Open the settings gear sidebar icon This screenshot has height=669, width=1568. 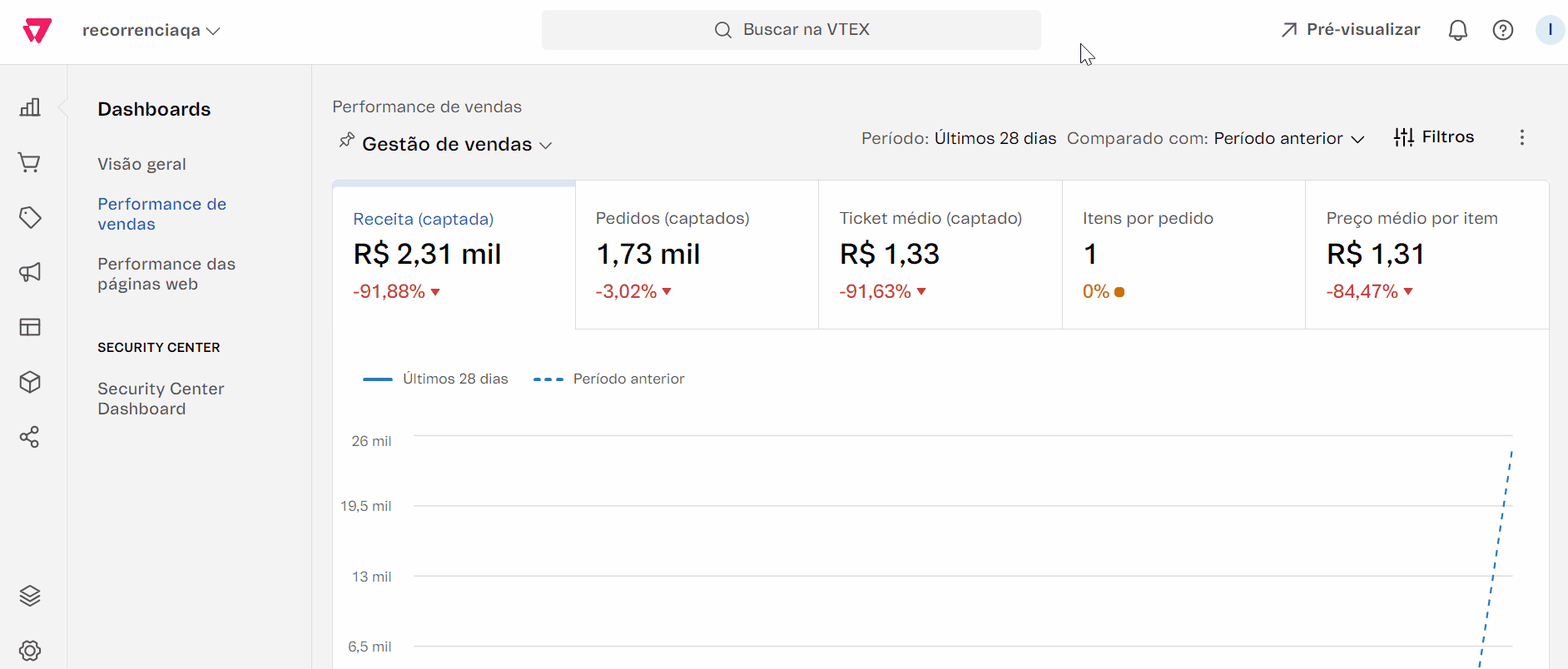click(30, 651)
